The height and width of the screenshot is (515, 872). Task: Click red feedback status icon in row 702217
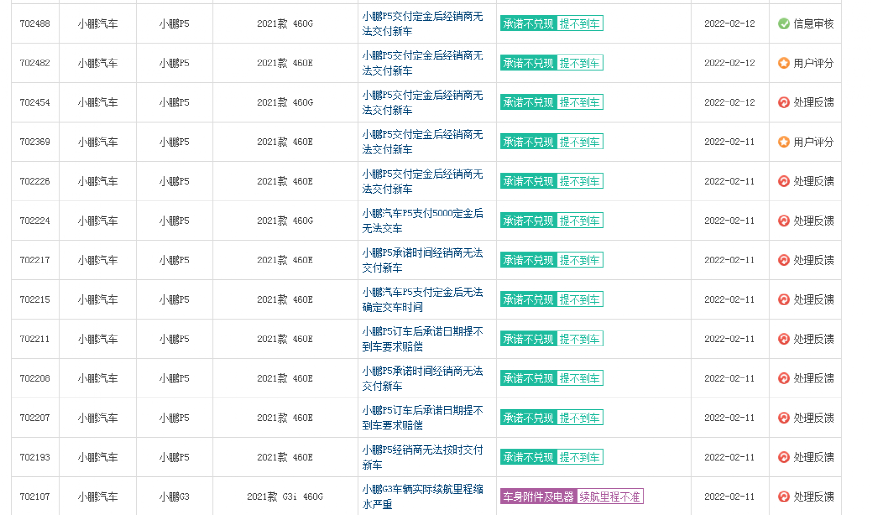pos(784,260)
